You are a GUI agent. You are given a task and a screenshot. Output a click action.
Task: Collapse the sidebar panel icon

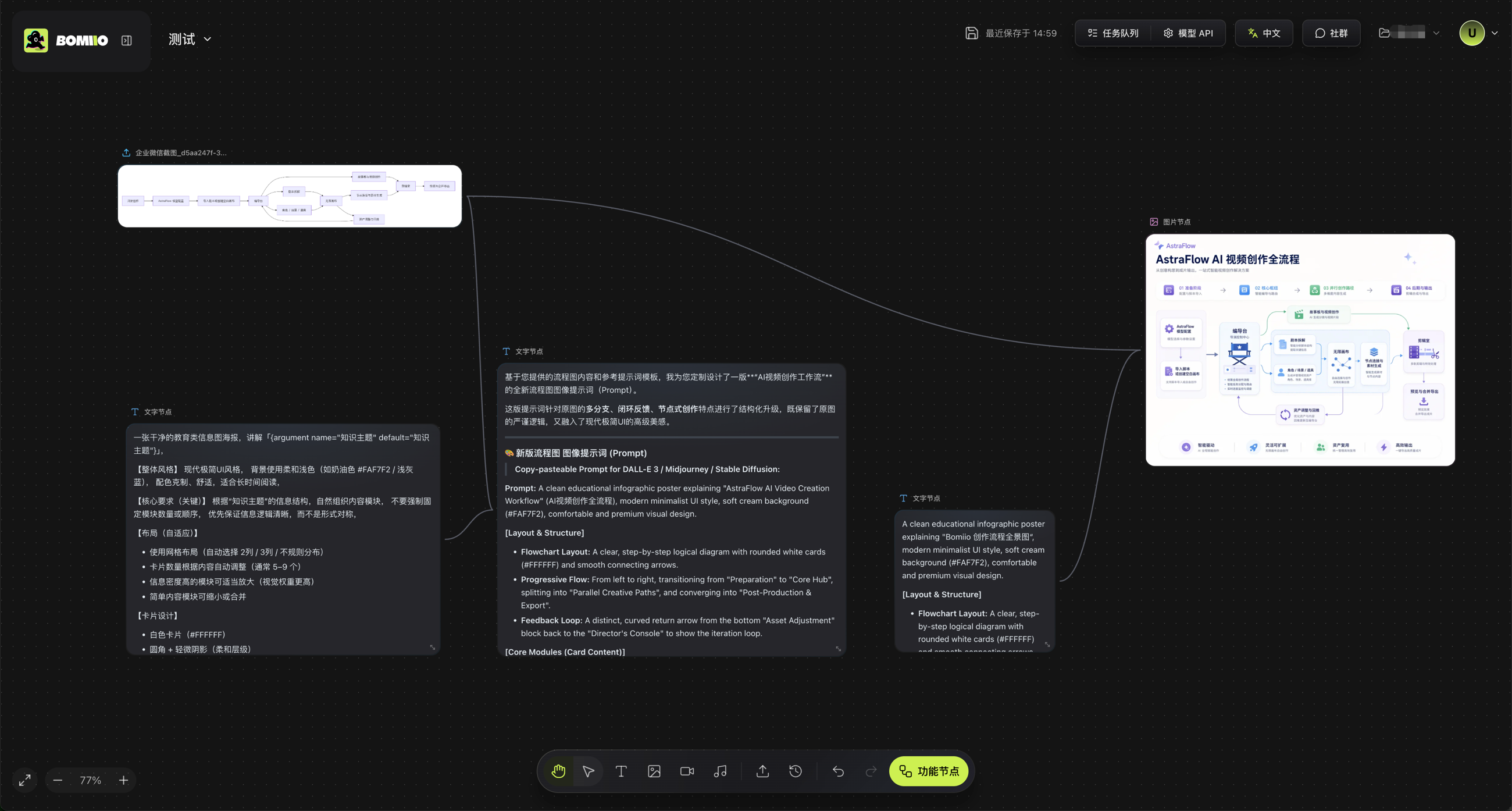point(126,40)
